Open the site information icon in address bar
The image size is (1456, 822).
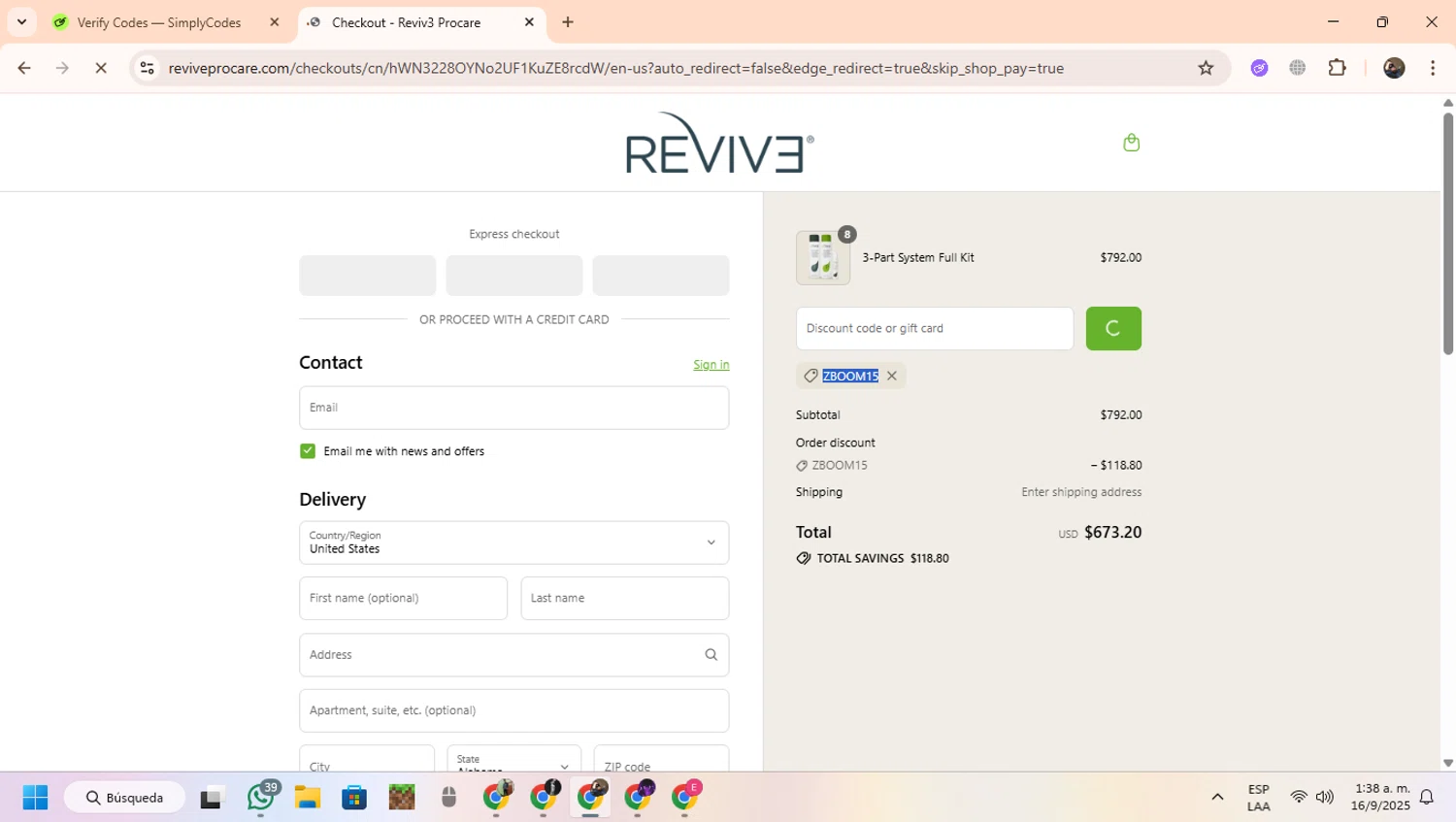coord(148,68)
